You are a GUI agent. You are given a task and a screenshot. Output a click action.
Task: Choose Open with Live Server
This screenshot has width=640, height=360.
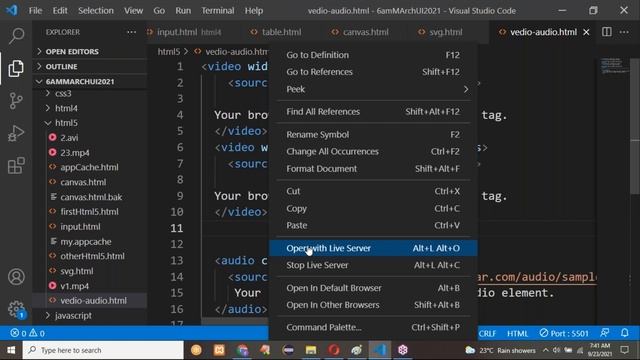coord(373,248)
